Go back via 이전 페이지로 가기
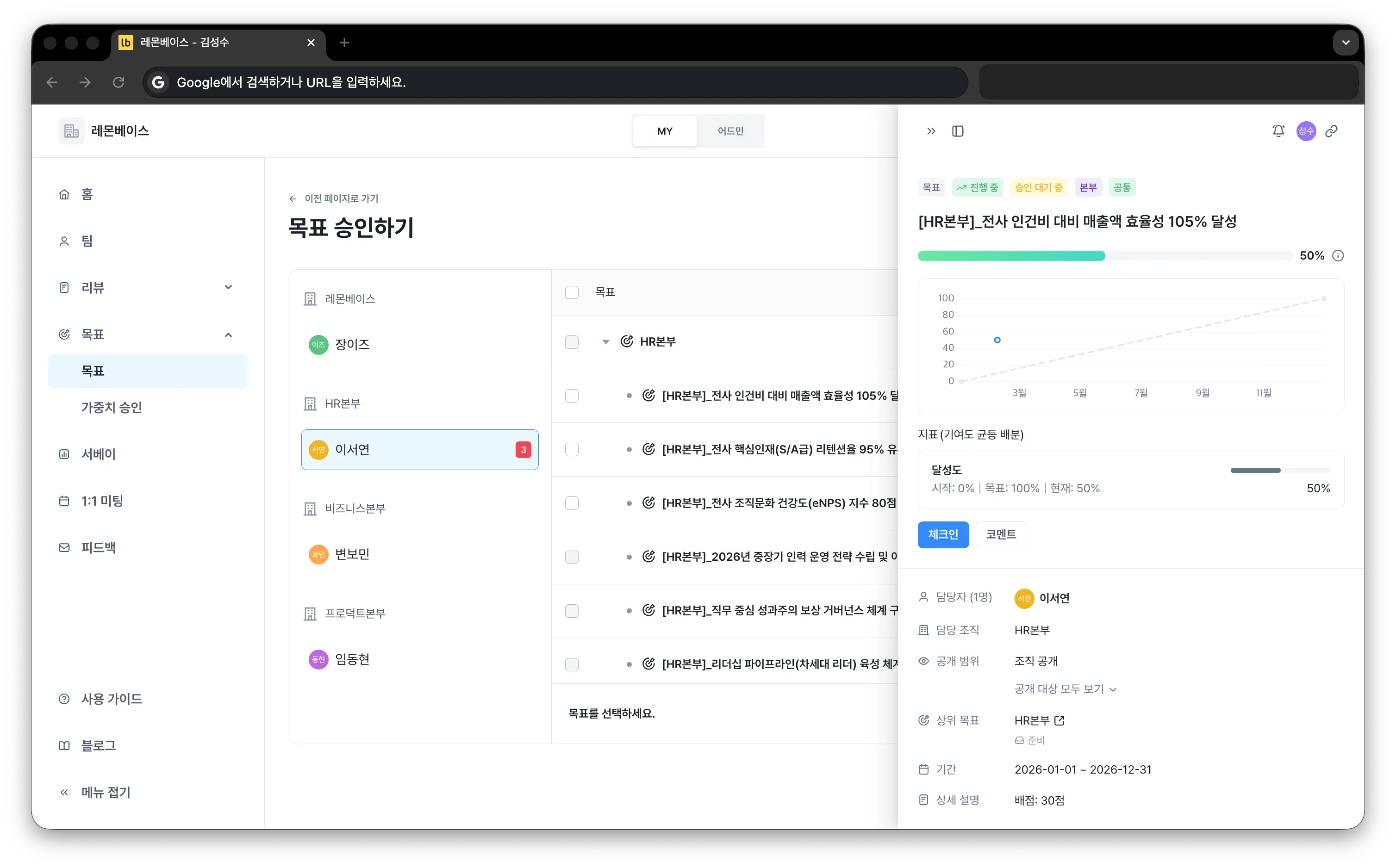 pyautogui.click(x=333, y=198)
